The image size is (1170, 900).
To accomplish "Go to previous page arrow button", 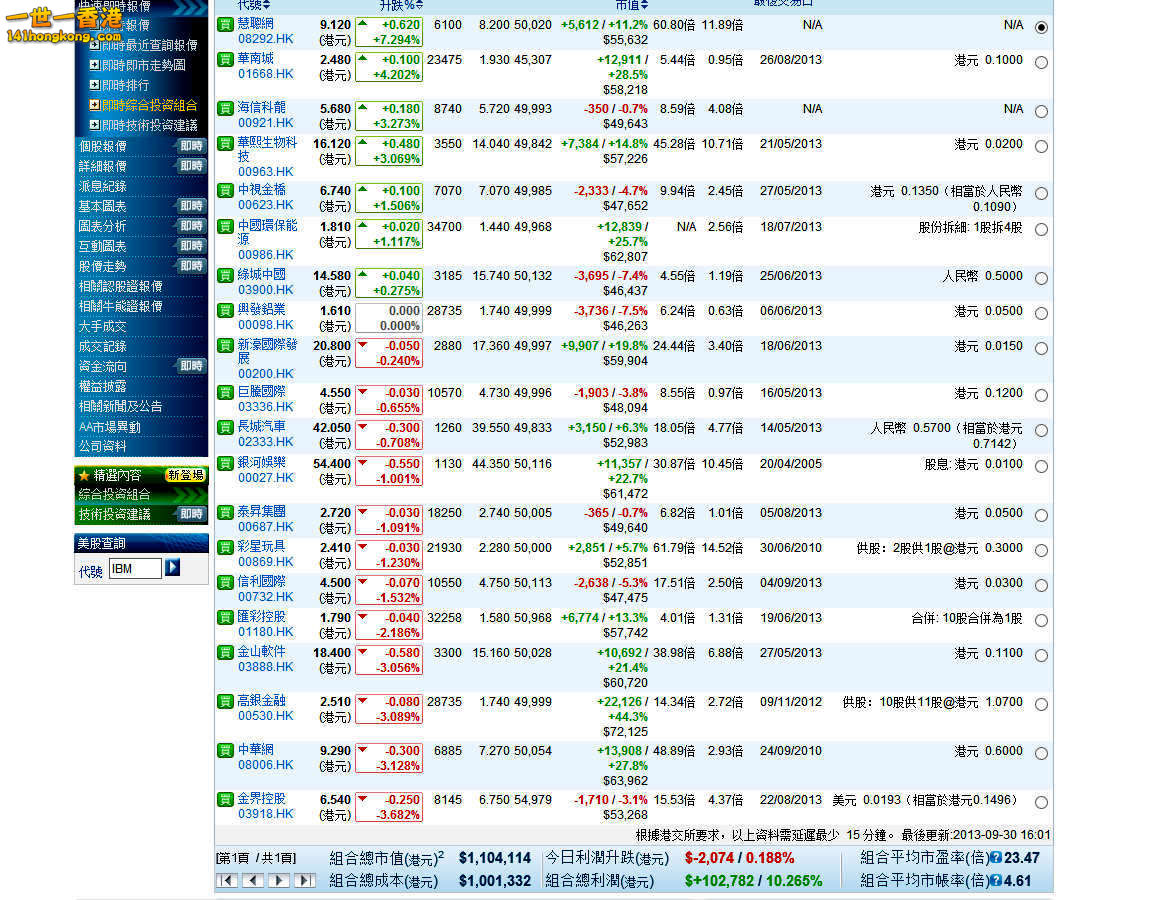I will coord(254,881).
